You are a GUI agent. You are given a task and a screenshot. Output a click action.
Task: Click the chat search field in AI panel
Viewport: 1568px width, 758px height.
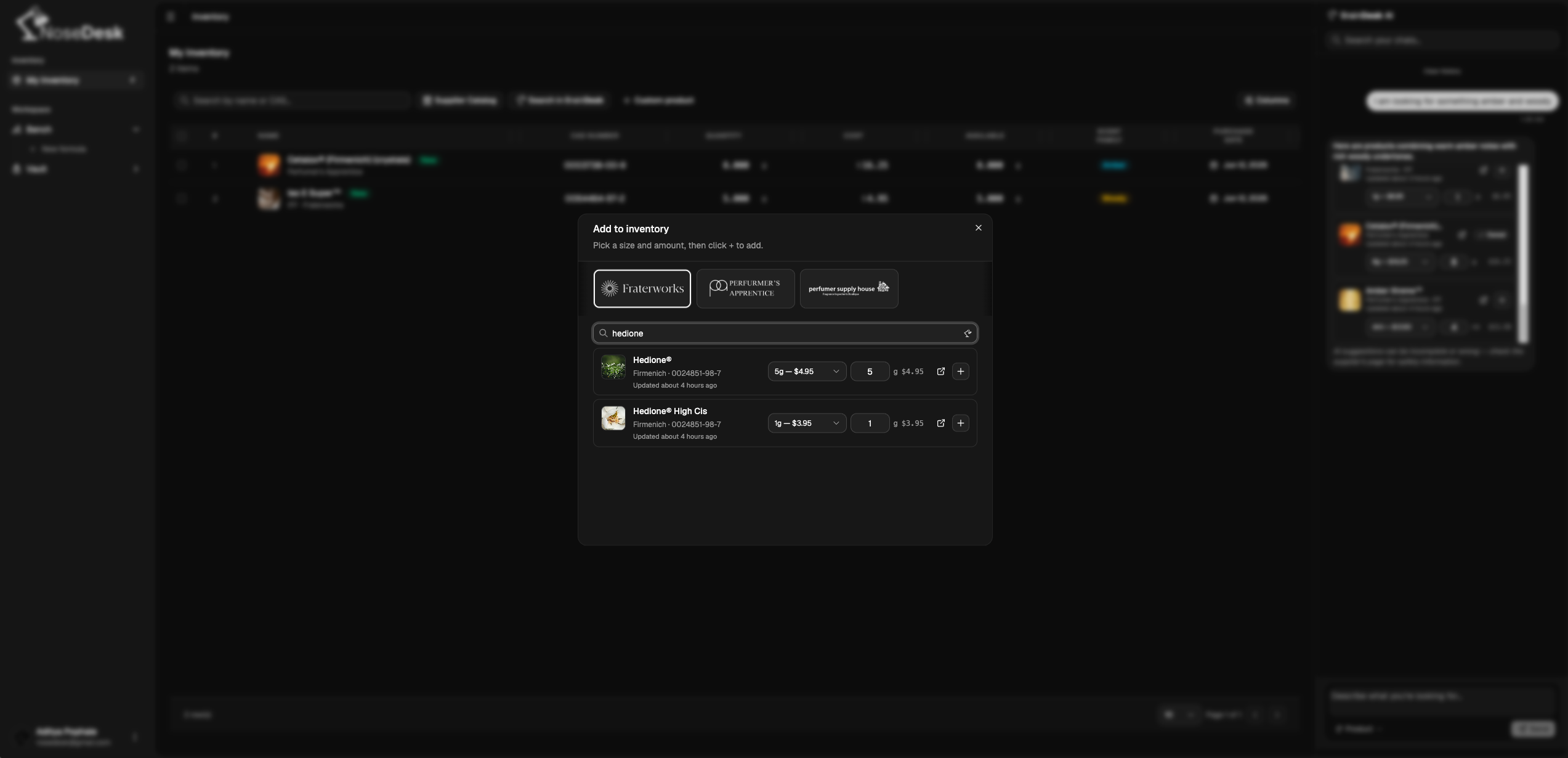1441,40
